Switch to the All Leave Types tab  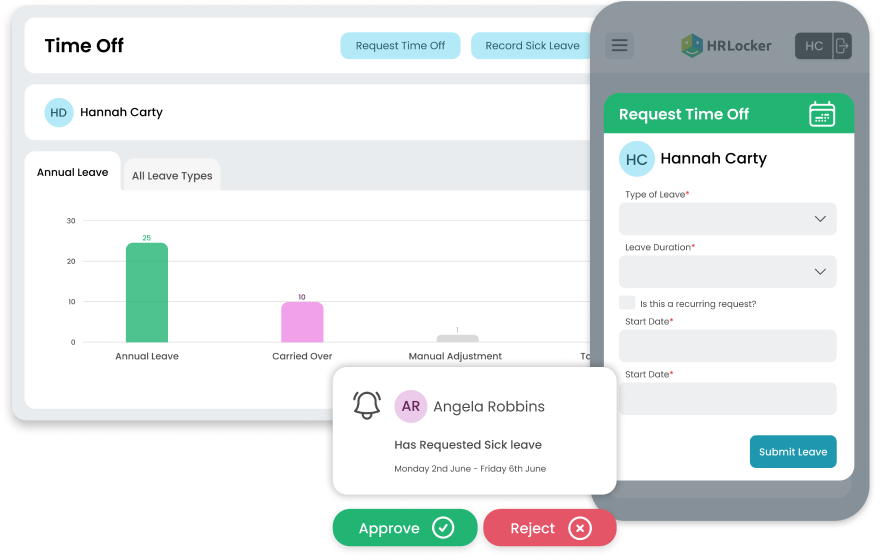coord(172,175)
